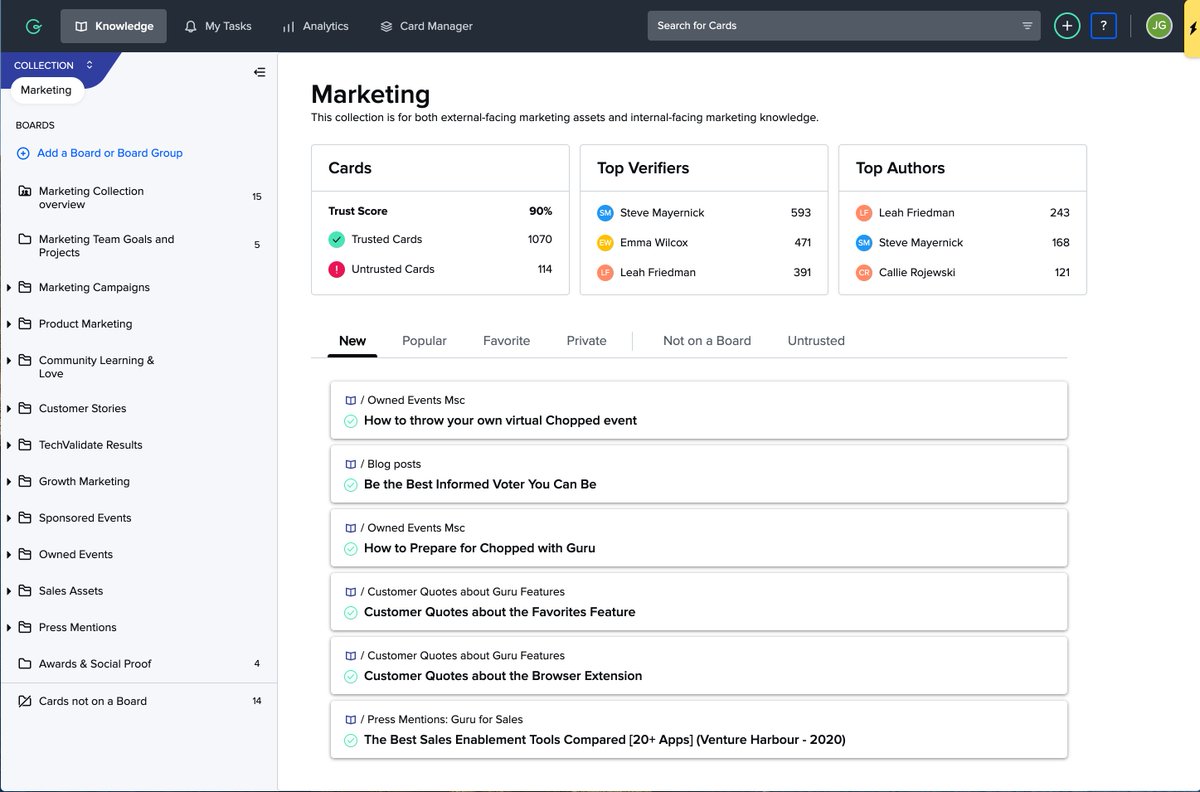The height and width of the screenshot is (792, 1200).
Task: Click verified check beside Favorites Feature card
Action: [x=351, y=613]
